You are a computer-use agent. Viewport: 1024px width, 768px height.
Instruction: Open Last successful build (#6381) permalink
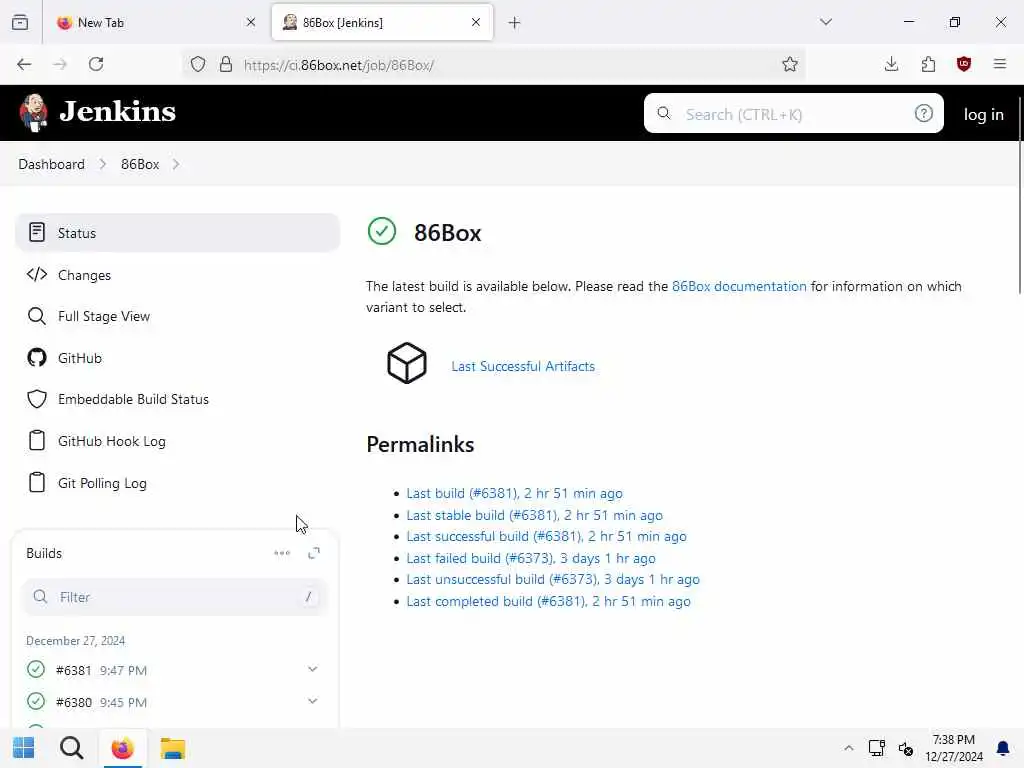click(547, 536)
